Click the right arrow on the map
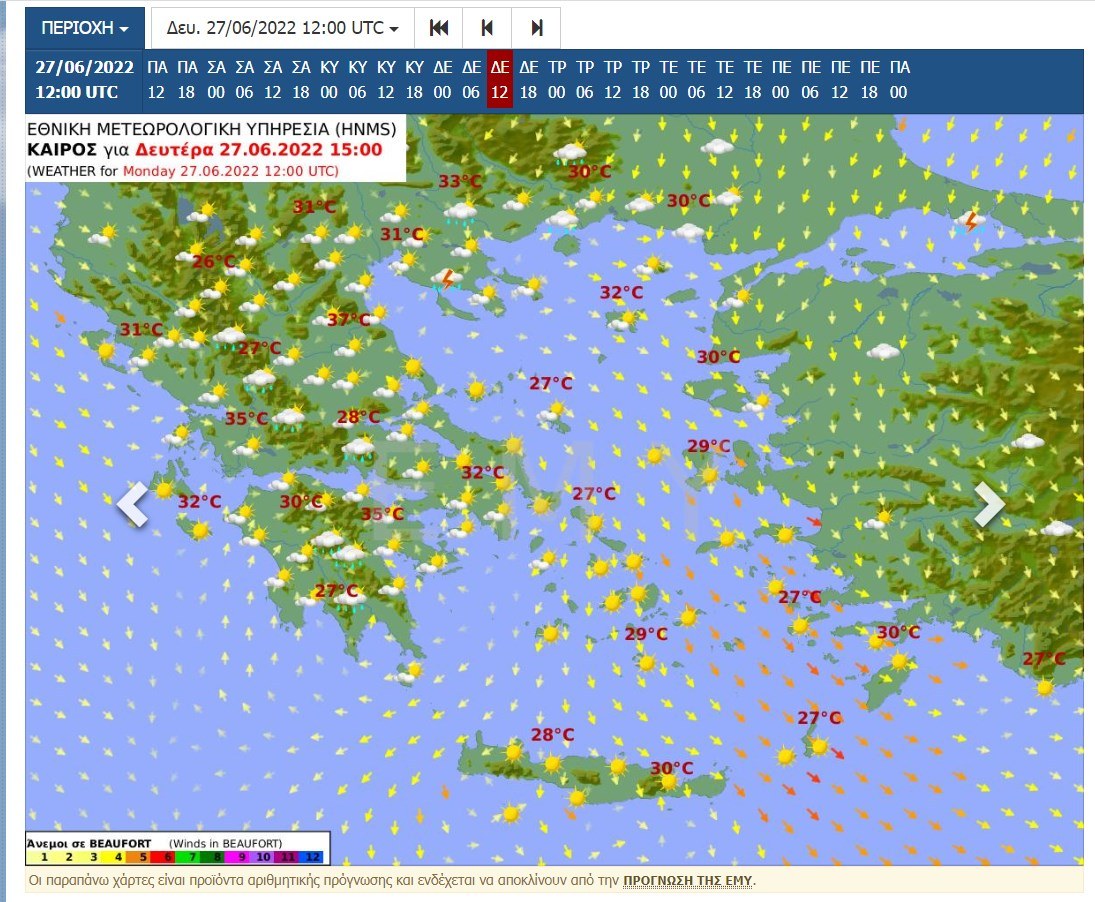Viewport: 1095px width, 902px height. click(x=988, y=505)
